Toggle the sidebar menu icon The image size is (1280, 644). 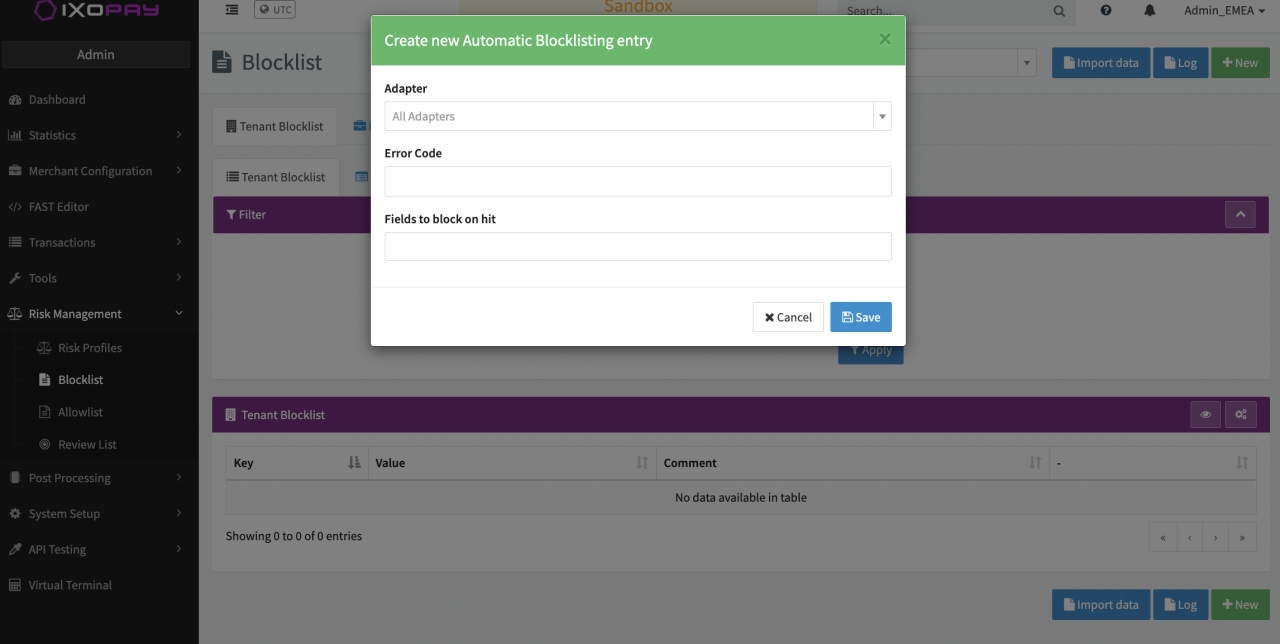tap(232, 10)
